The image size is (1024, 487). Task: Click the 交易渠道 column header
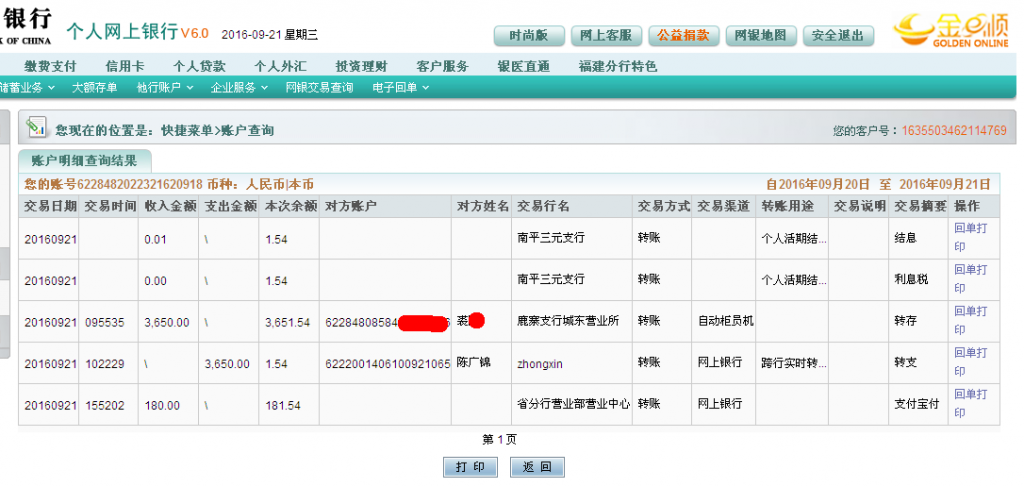[724, 206]
